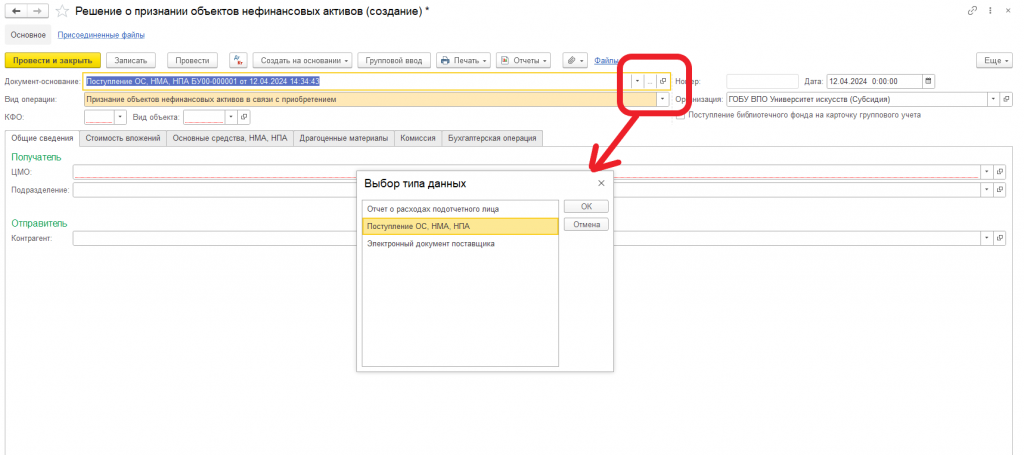This screenshot has width=1024, height=455.
Task: Open the Драгоценные материалы tab
Action: click(x=344, y=138)
